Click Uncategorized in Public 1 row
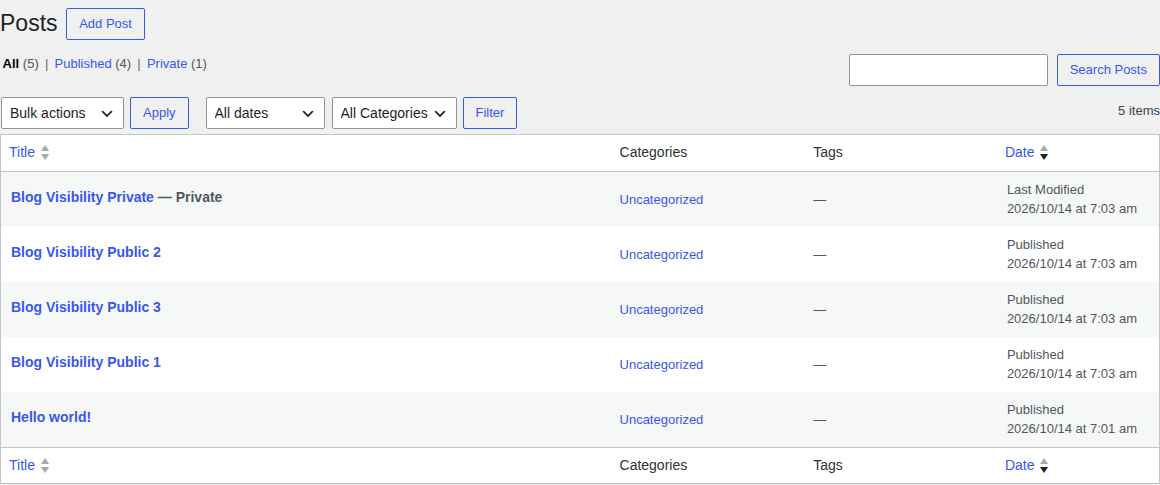This screenshot has height=485, width=1160. (x=661, y=364)
